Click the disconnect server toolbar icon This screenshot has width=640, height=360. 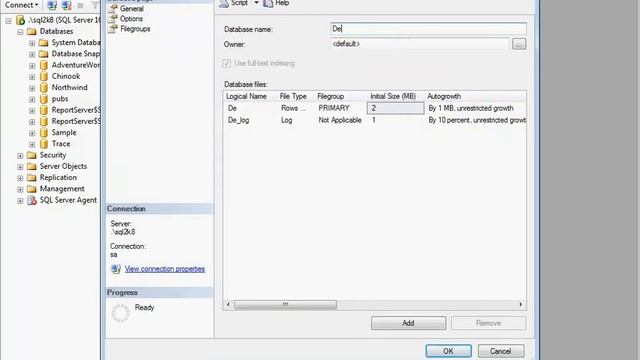coord(67,5)
